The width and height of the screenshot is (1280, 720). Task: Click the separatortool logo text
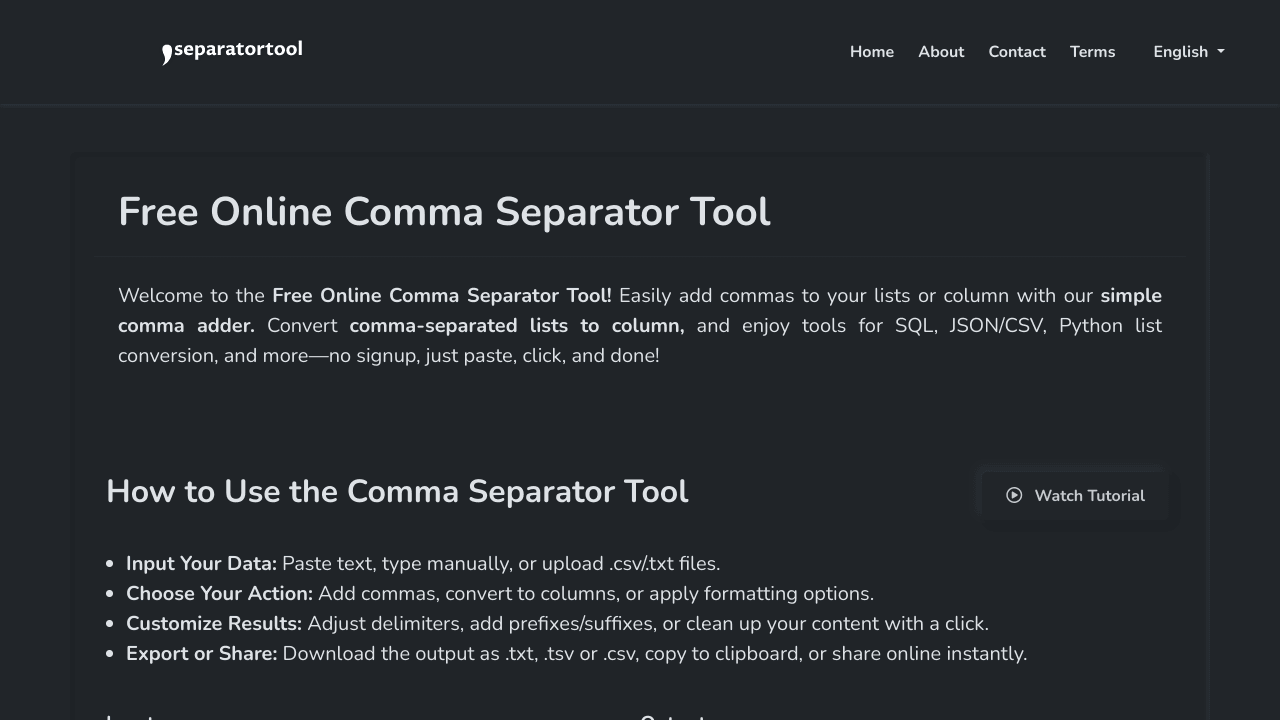click(238, 50)
